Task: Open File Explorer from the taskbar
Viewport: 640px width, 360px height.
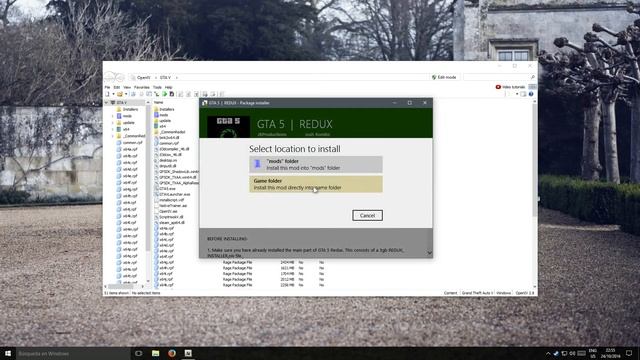Action: tap(156, 353)
